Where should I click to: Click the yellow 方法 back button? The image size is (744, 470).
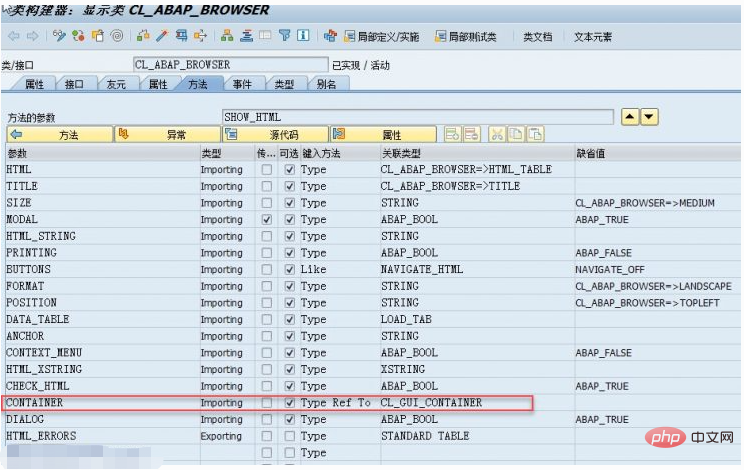tap(60, 135)
